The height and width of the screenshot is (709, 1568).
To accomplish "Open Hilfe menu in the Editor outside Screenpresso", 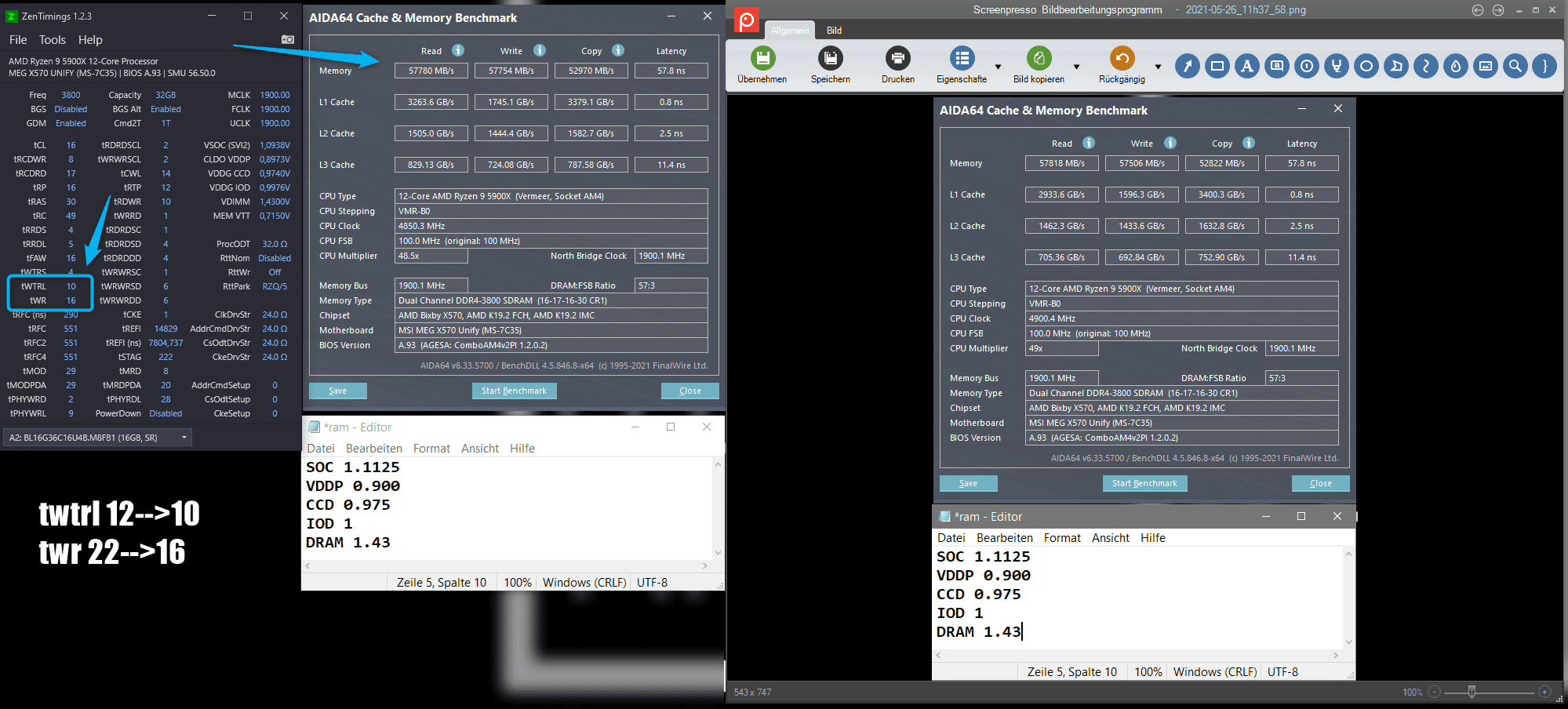I will pyautogui.click(x=522, y=449).
